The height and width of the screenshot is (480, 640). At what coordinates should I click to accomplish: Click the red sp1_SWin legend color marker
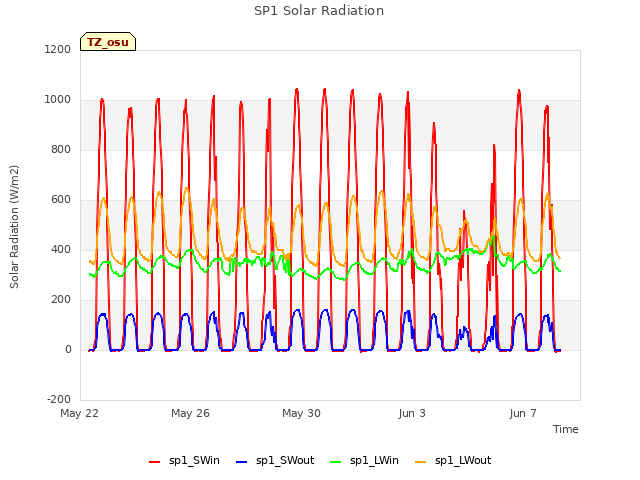click(154, 462)
